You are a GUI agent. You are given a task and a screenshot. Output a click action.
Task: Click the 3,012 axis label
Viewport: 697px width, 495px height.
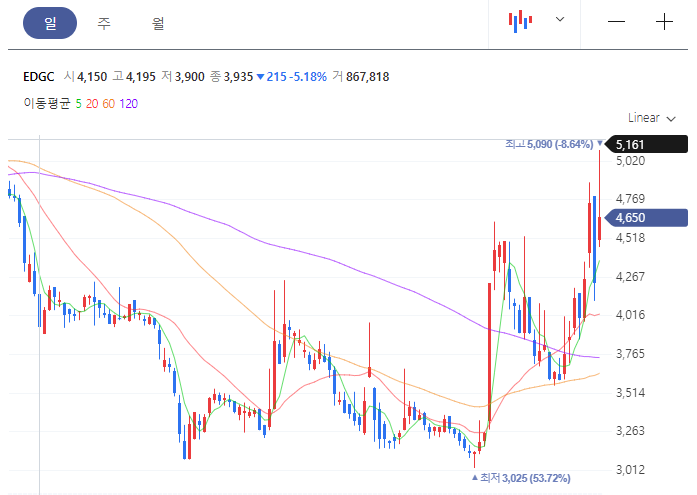click(630, 469)
